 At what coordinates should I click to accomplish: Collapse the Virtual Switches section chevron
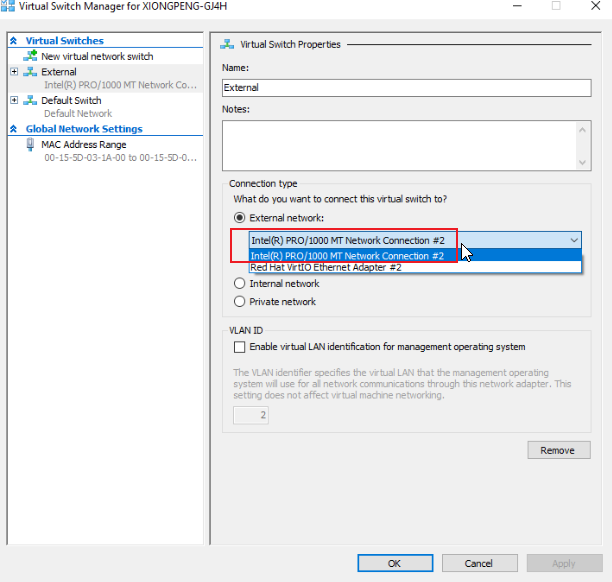point(14,41)
